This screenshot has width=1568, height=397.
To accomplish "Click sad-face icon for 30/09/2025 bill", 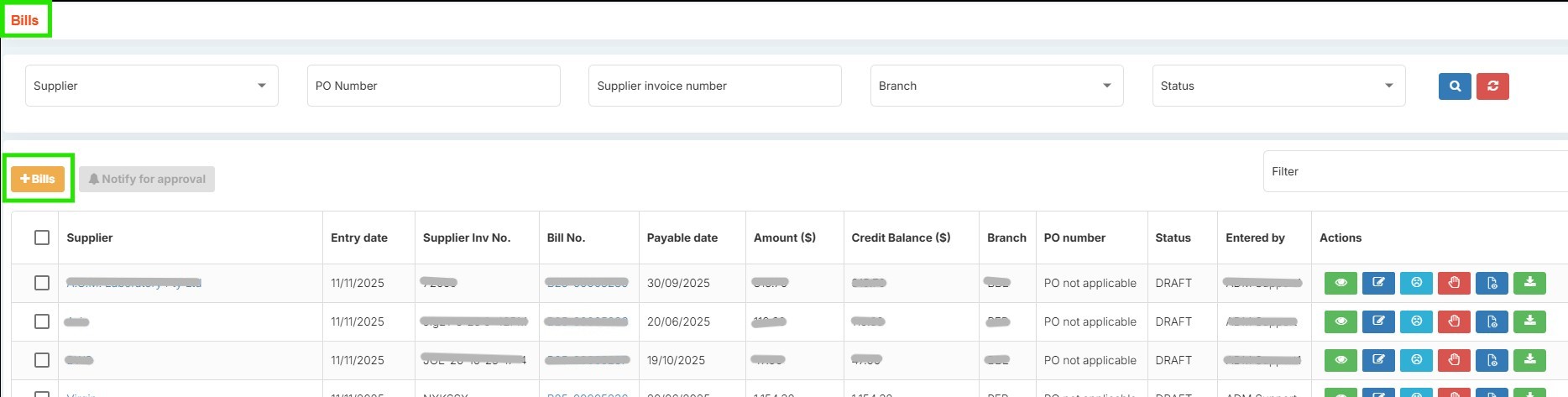I will [x=1416, y=283].
